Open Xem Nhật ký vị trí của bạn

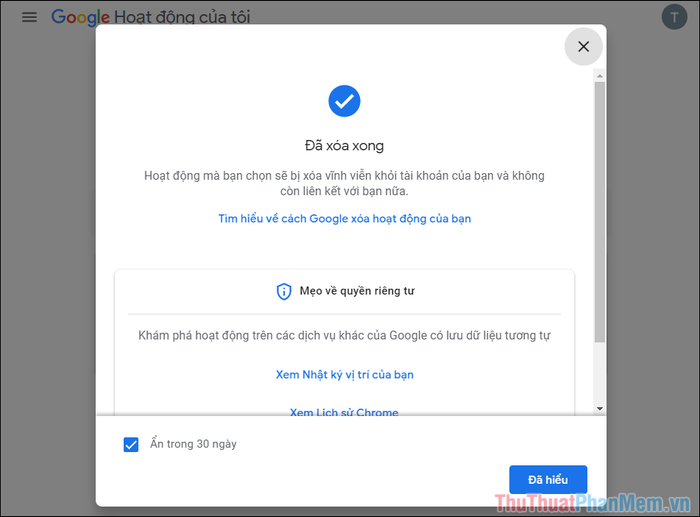(x=344, y=375)
